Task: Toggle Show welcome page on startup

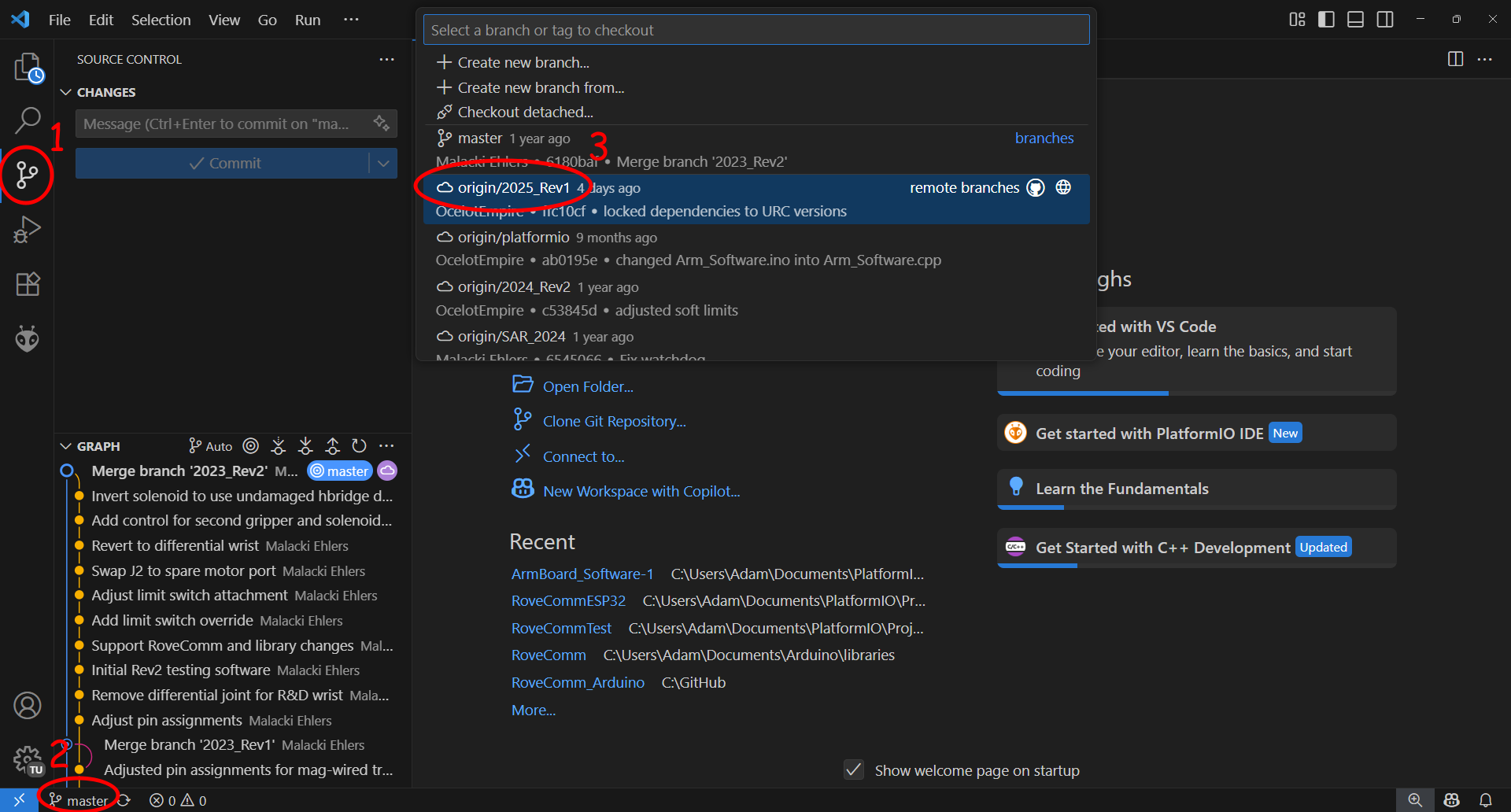Action: 853,770
